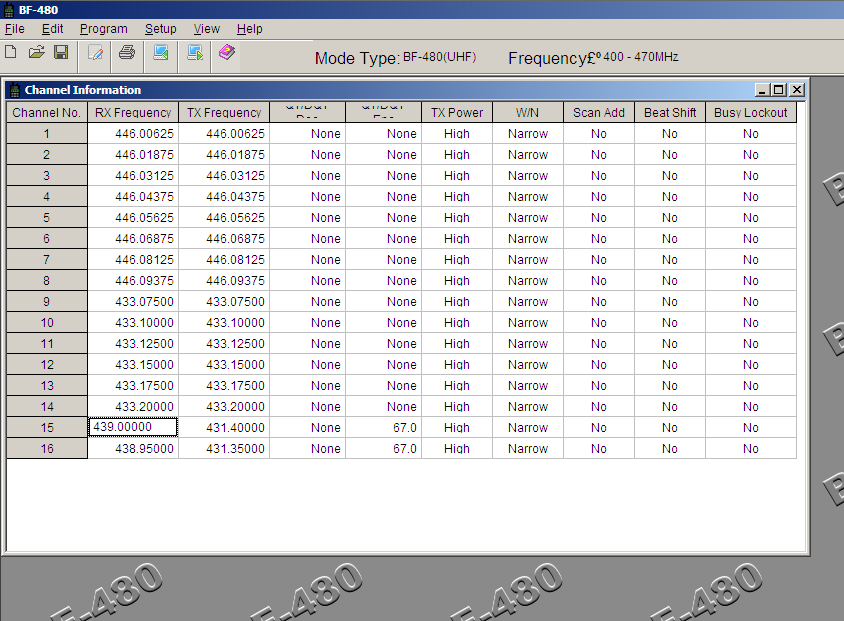Click the High TX power cell in channel 6

pos(457,238)
